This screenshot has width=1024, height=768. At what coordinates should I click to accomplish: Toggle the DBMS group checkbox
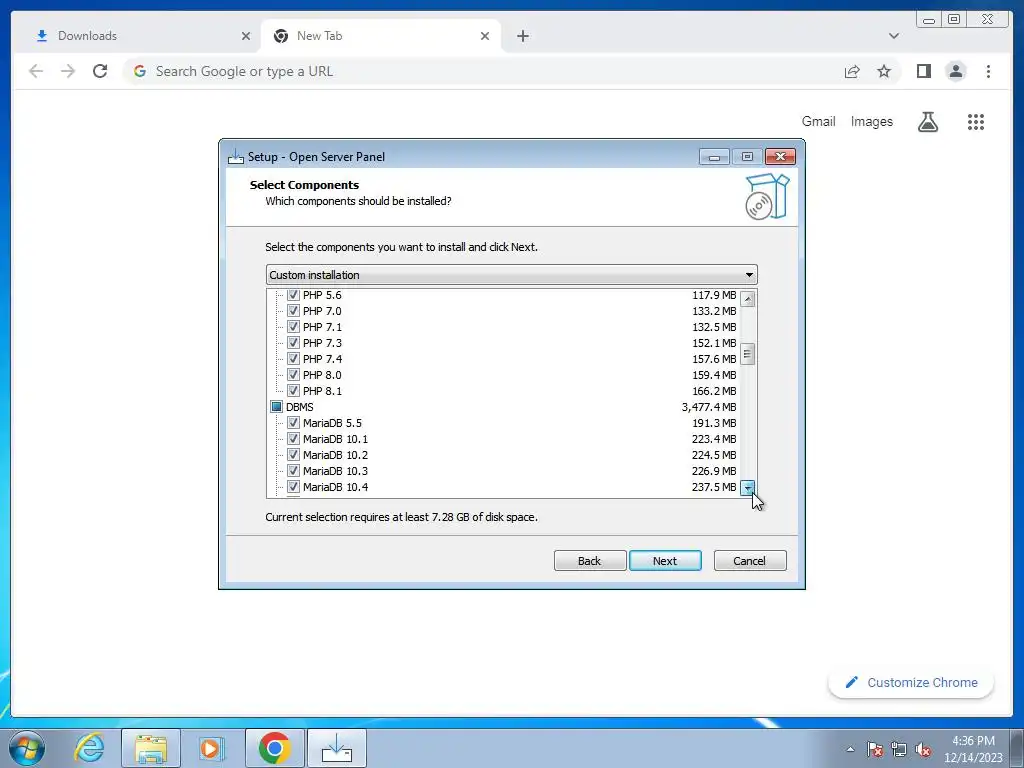point(276,407)
